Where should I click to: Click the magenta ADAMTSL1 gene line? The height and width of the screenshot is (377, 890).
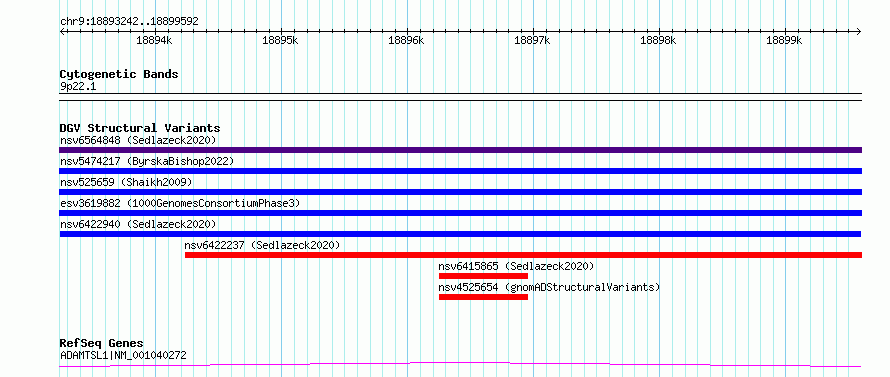click(460, 364)
